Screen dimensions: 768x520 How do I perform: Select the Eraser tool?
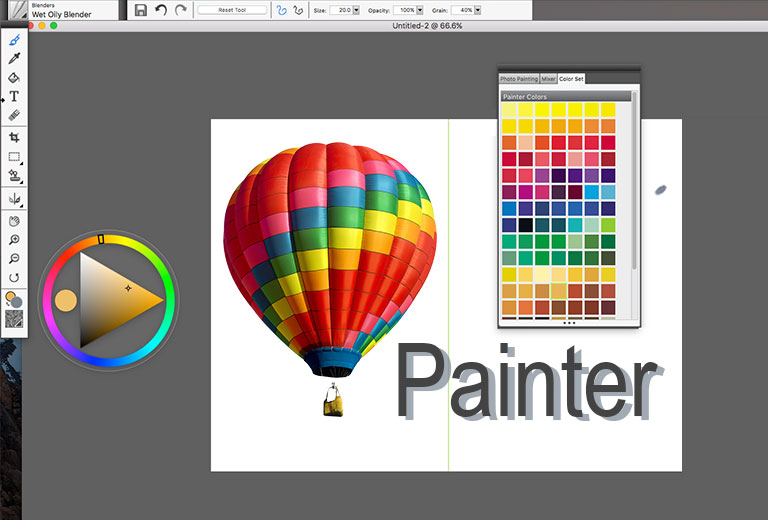(x=14, y=115)
